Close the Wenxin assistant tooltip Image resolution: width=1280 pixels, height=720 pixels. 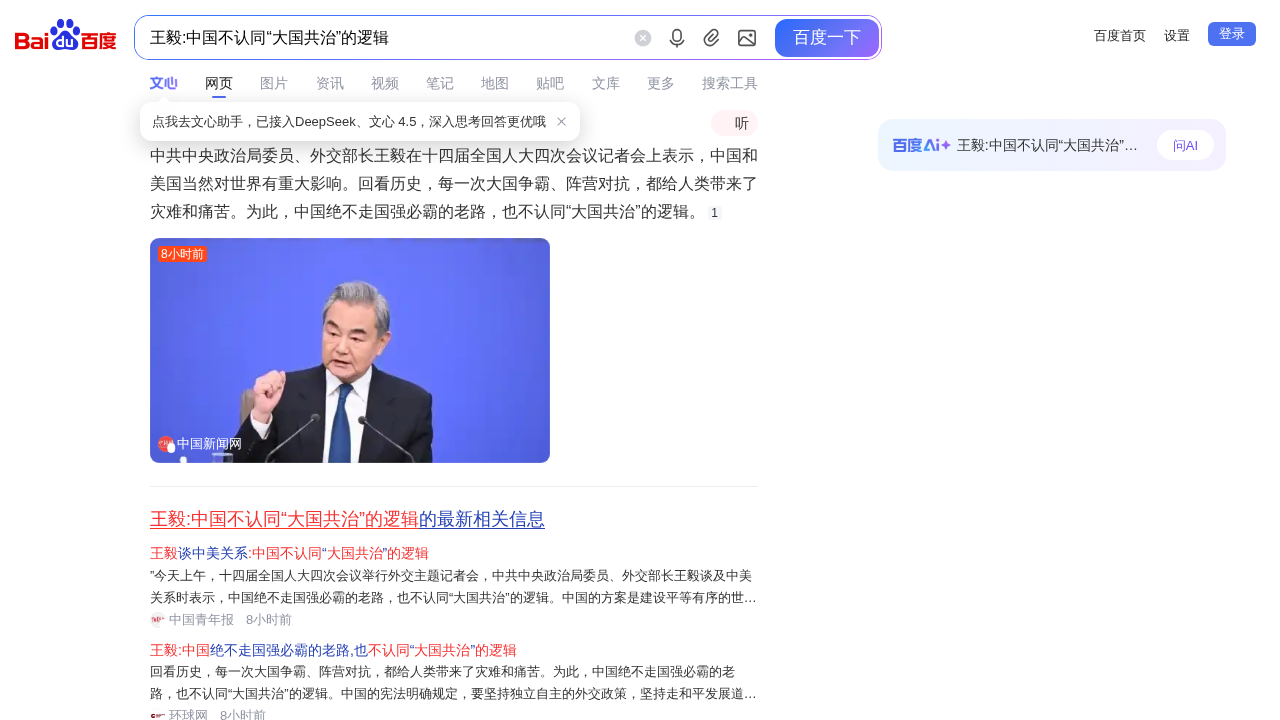coord(562,122)
